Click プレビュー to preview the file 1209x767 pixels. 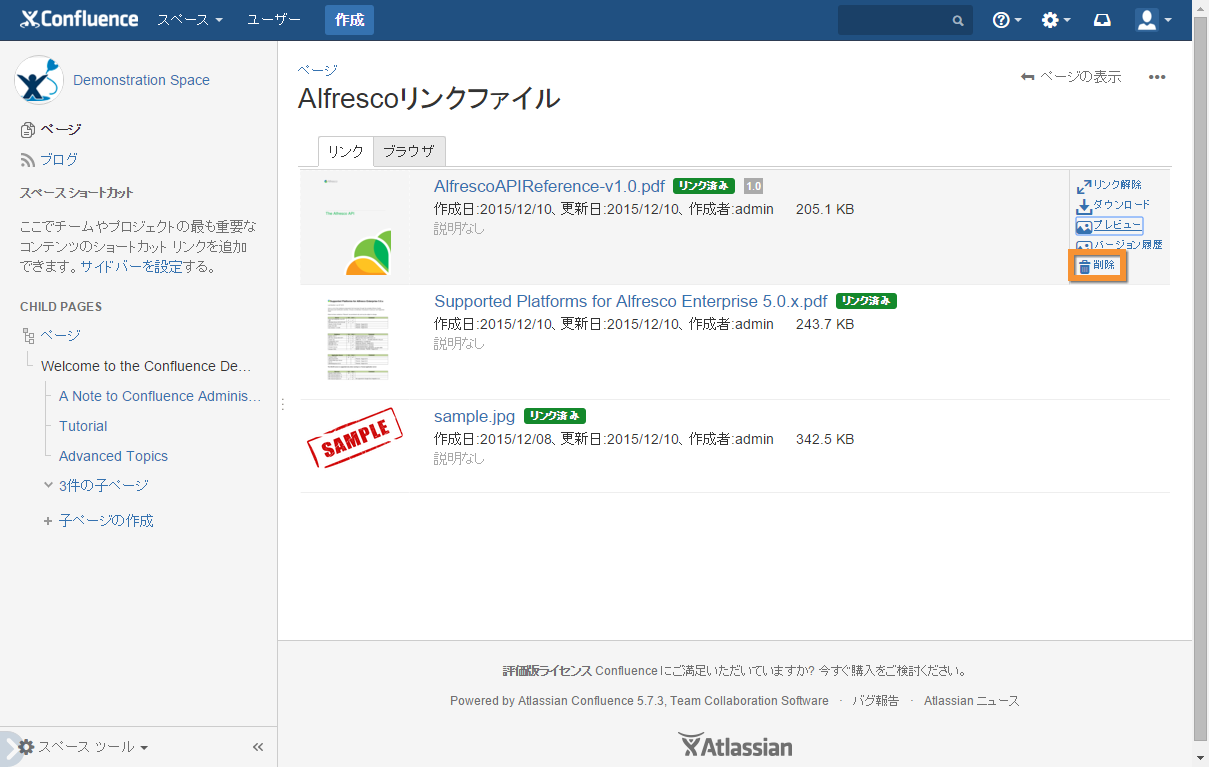pos(1109,225)
